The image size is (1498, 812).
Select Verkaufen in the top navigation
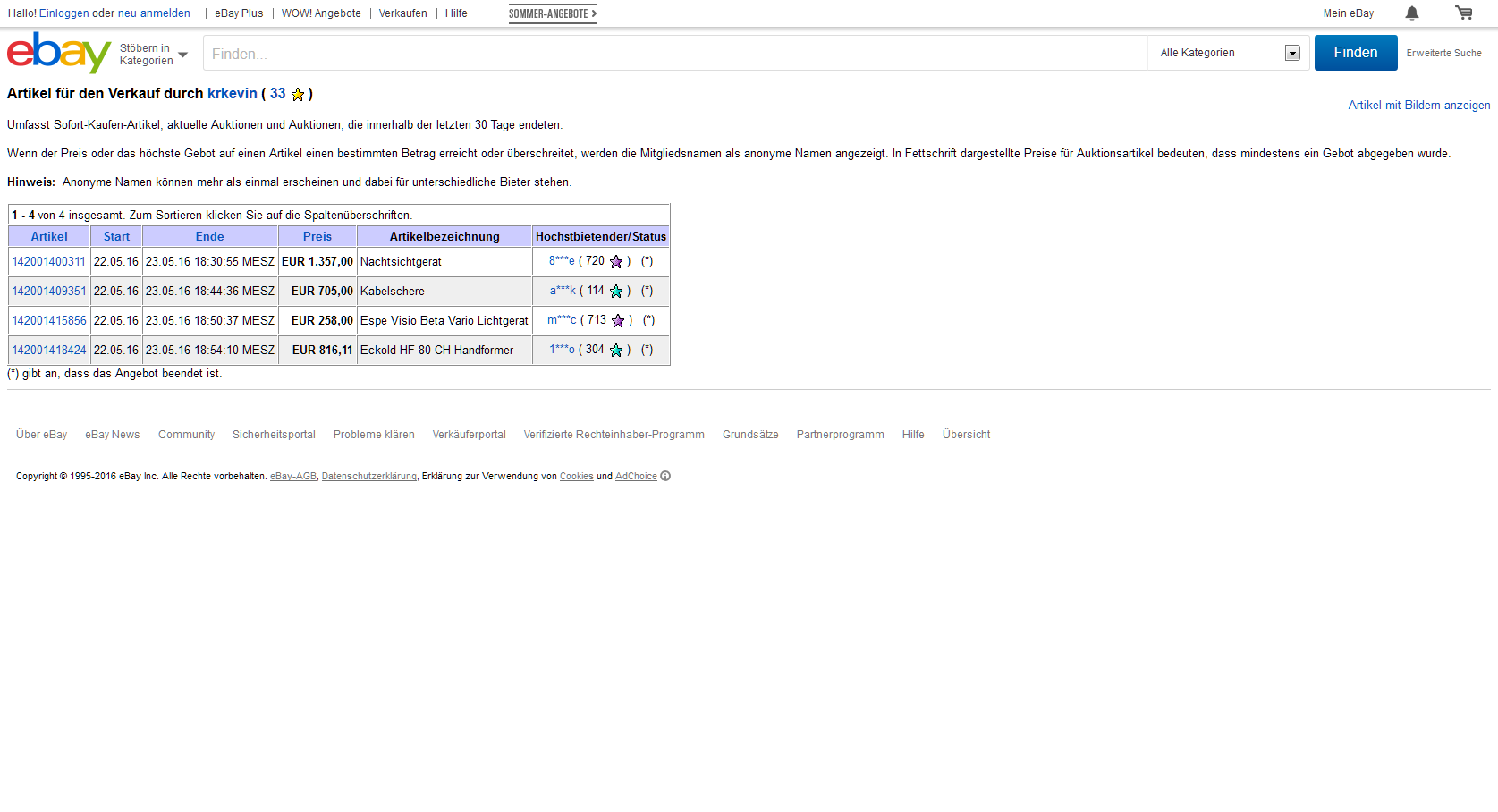(x=402, y=13)
